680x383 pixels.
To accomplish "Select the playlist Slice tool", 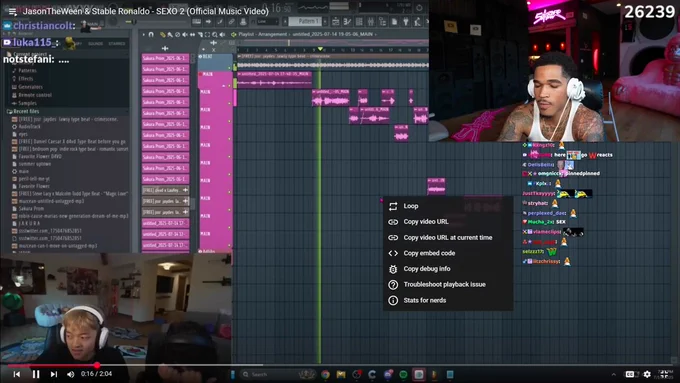I will tap(200, 34).
